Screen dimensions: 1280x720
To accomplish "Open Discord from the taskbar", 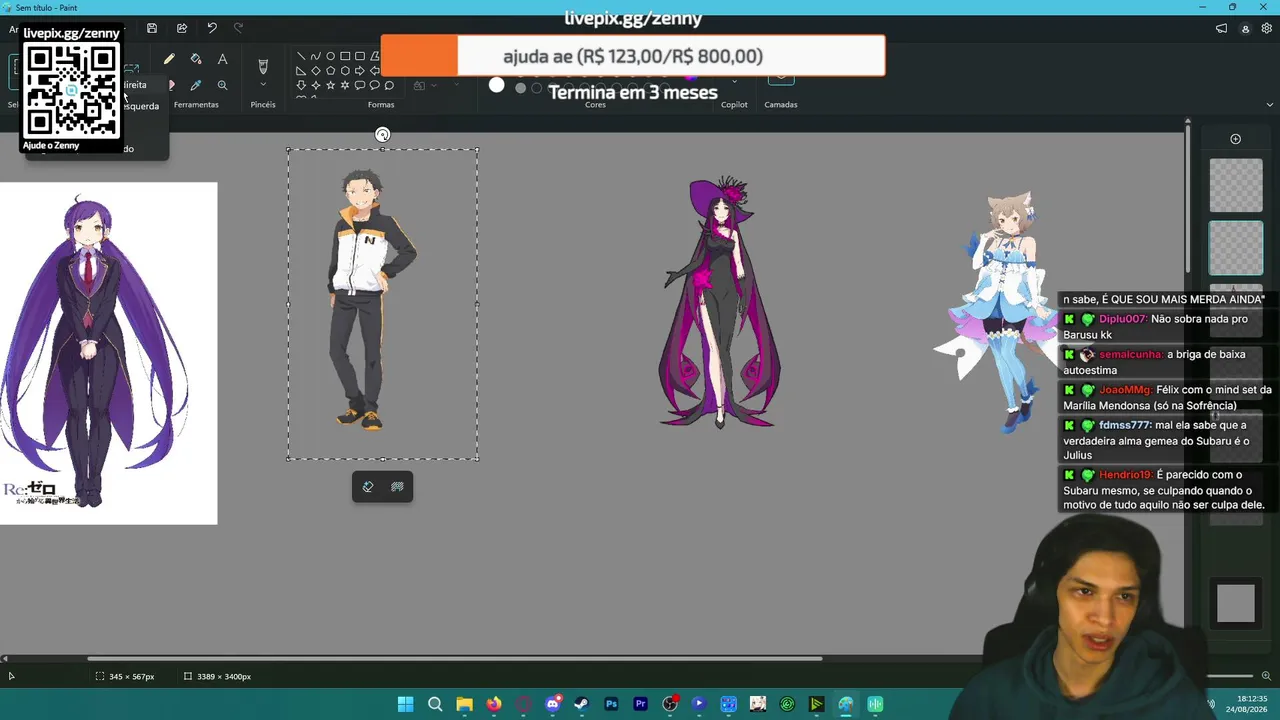I will (x=552, y=704).
